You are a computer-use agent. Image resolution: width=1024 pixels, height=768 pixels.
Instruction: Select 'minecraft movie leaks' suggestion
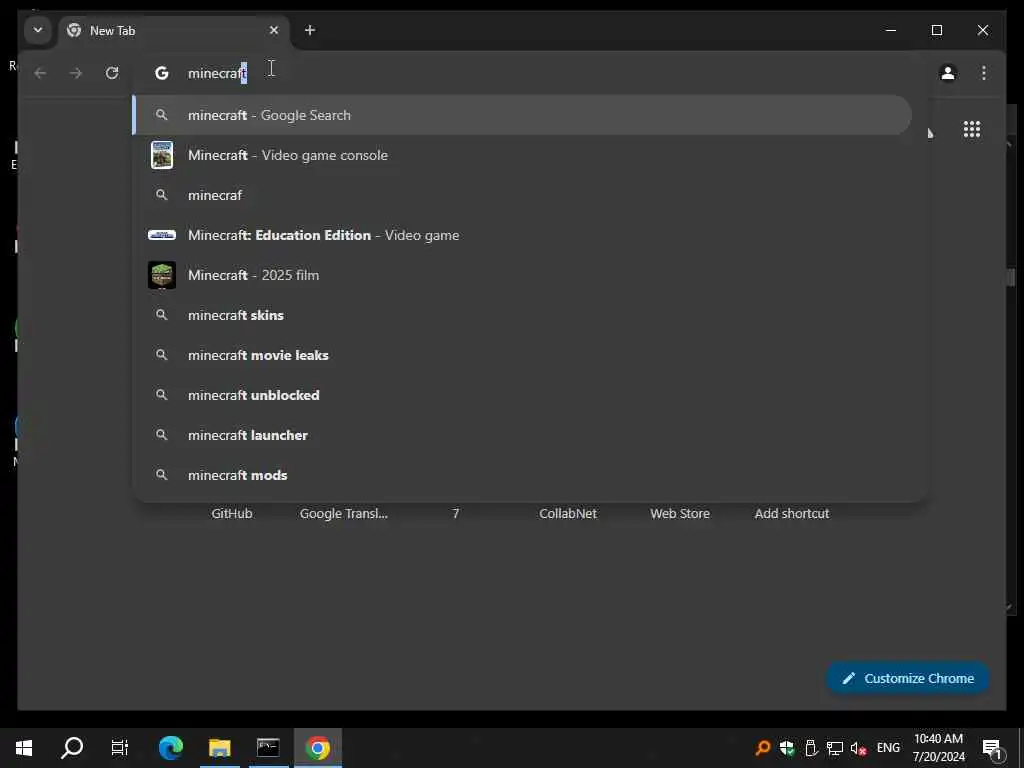coord(522,355)
